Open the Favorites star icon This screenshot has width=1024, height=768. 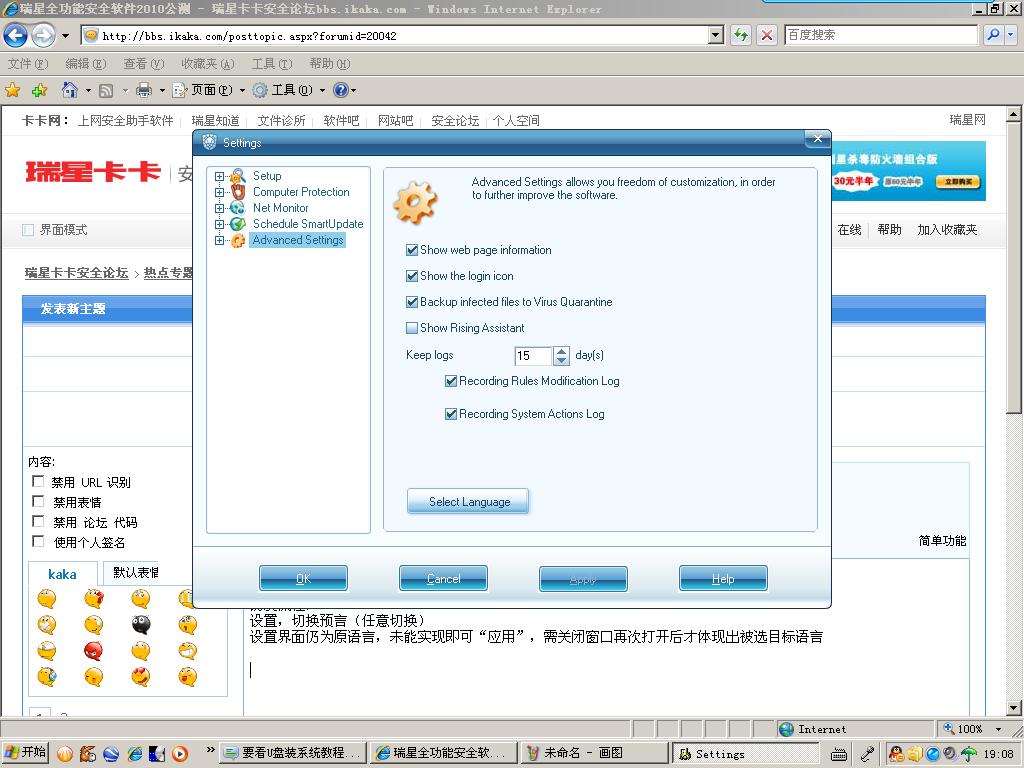pyautogui.click(x=12, y=90)
